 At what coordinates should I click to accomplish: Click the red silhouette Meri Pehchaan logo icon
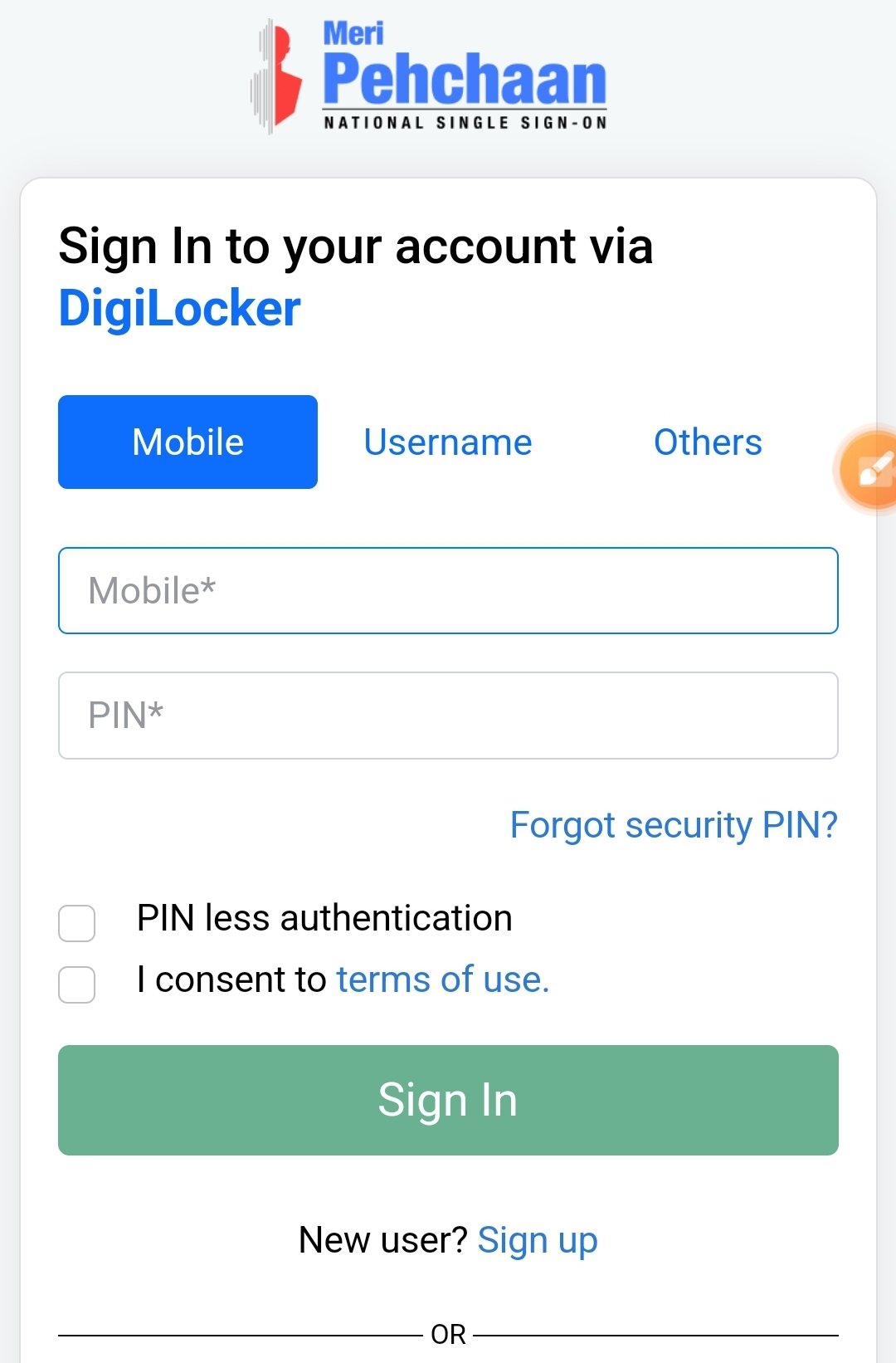coord(279,76)
